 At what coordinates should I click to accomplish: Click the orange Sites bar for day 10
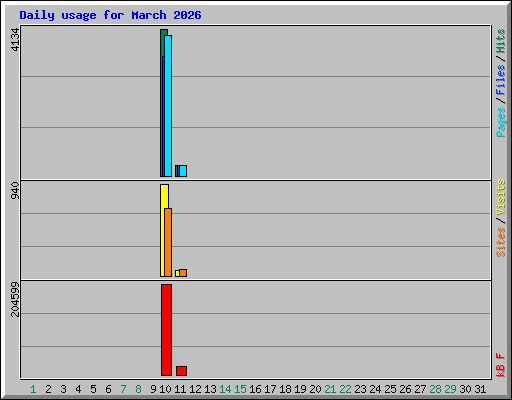(168, 243)
